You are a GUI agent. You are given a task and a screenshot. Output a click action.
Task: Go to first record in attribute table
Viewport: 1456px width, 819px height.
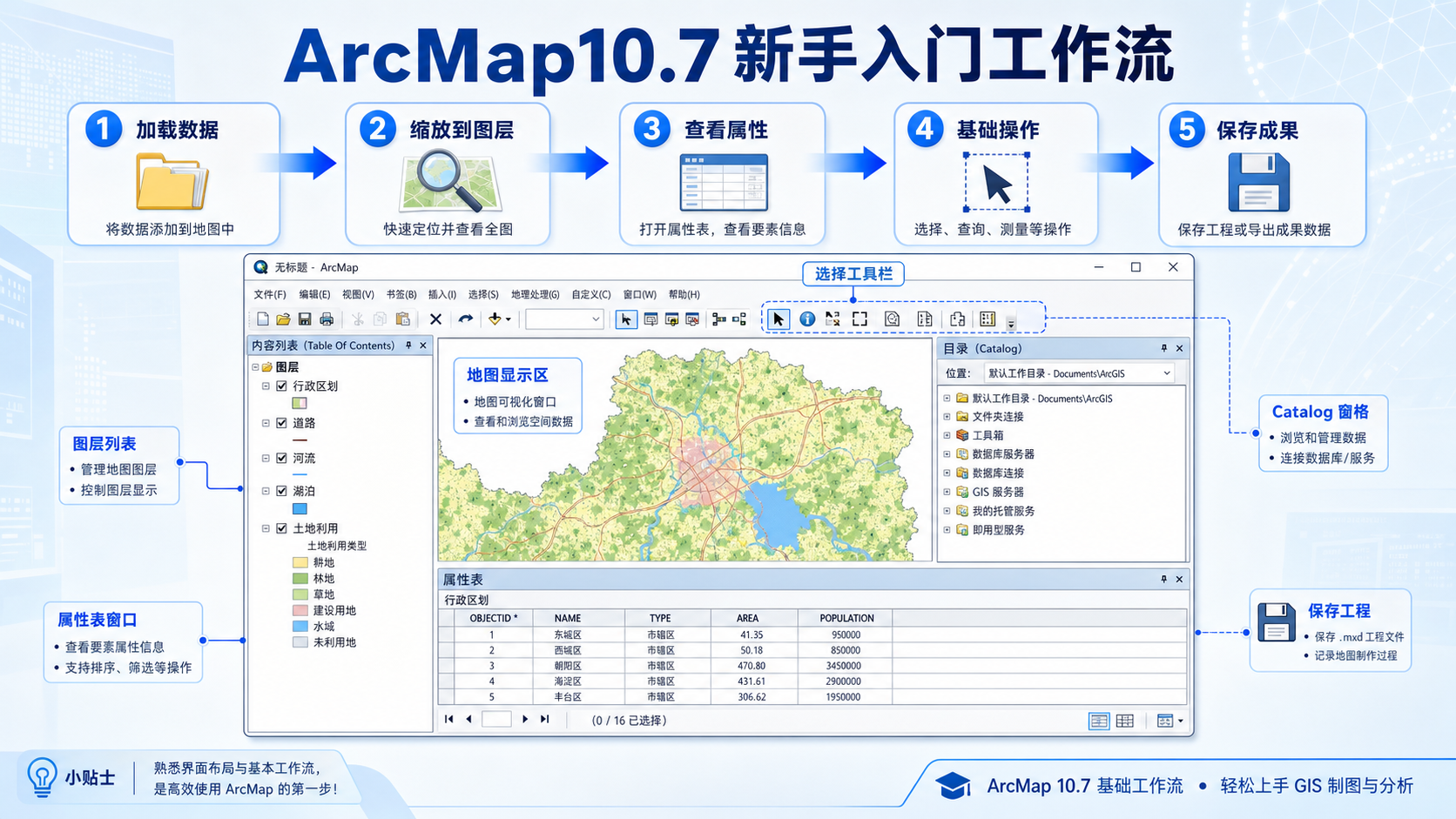448,719
